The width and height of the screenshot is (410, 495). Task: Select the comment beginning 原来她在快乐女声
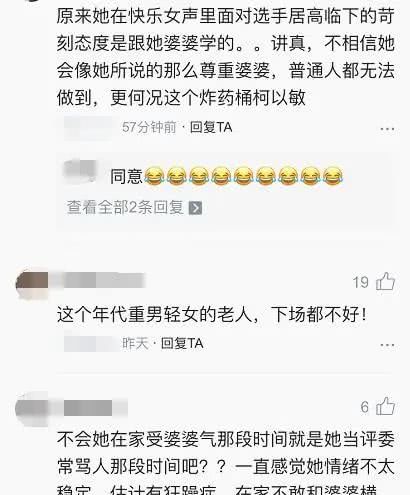(x=226, y=57)
